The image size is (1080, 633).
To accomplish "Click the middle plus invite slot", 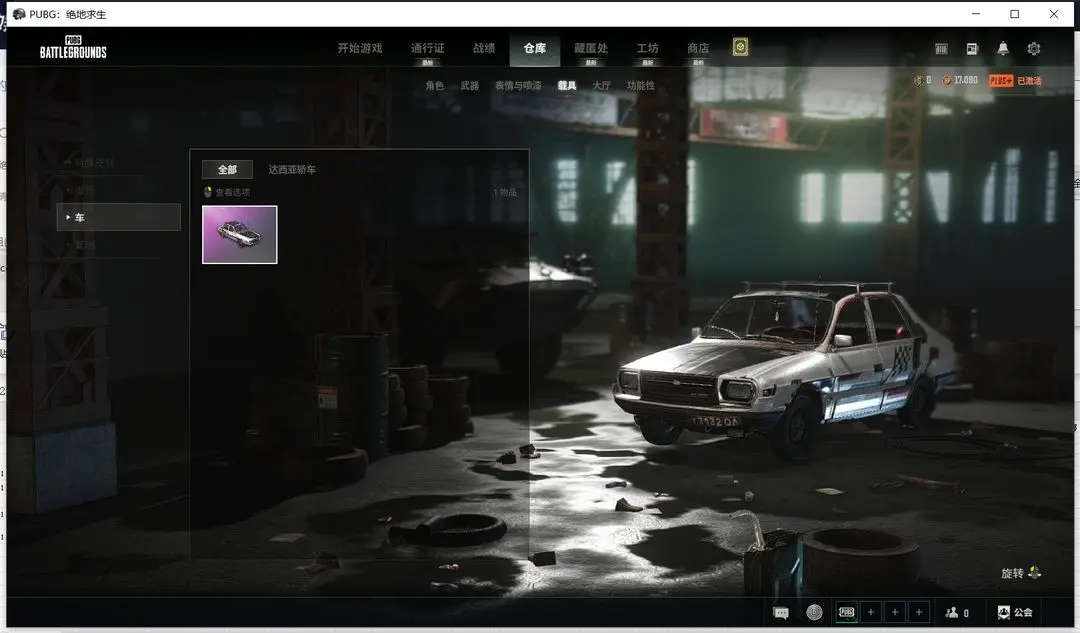I will [895, 612].
